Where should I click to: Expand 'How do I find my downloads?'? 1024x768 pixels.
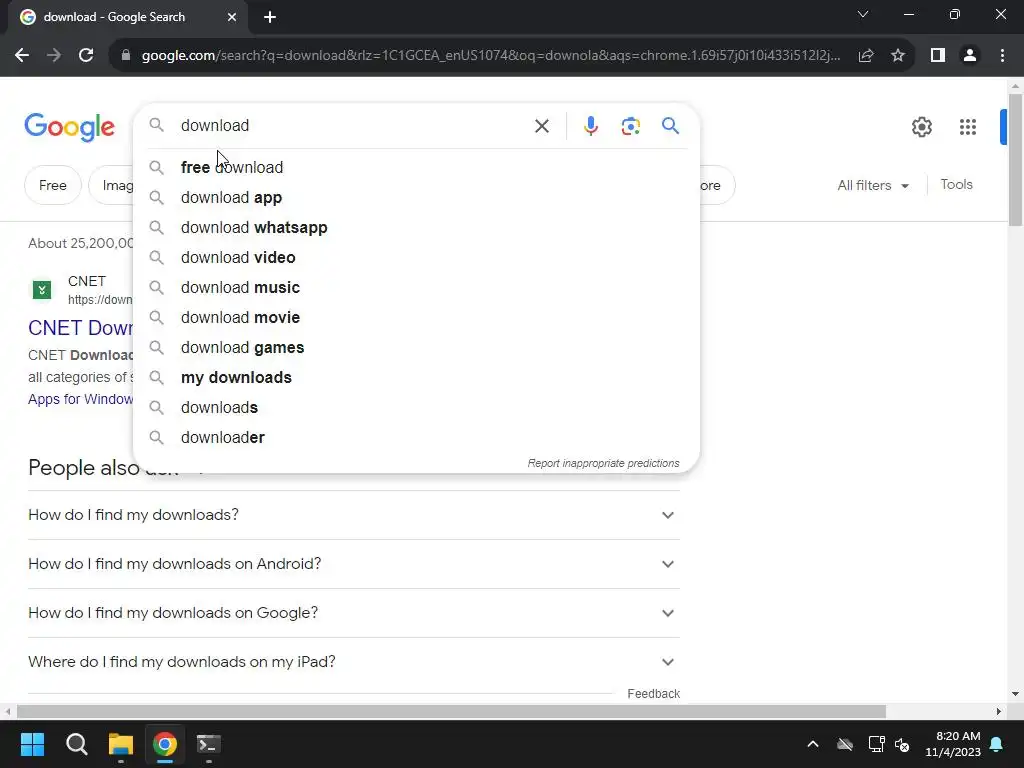click(x=354, y=515)
